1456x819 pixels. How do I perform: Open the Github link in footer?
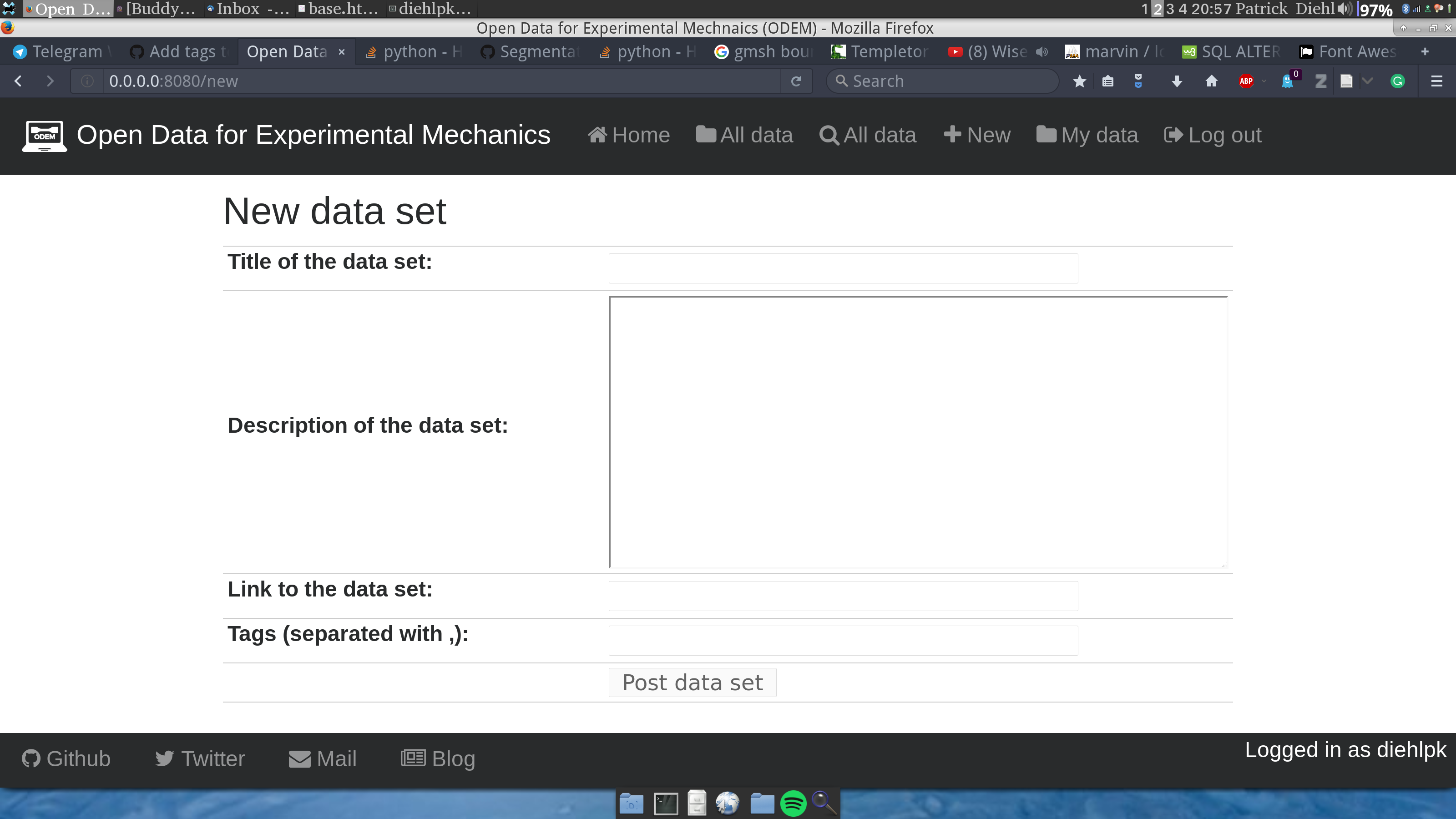tap(66, 758)
